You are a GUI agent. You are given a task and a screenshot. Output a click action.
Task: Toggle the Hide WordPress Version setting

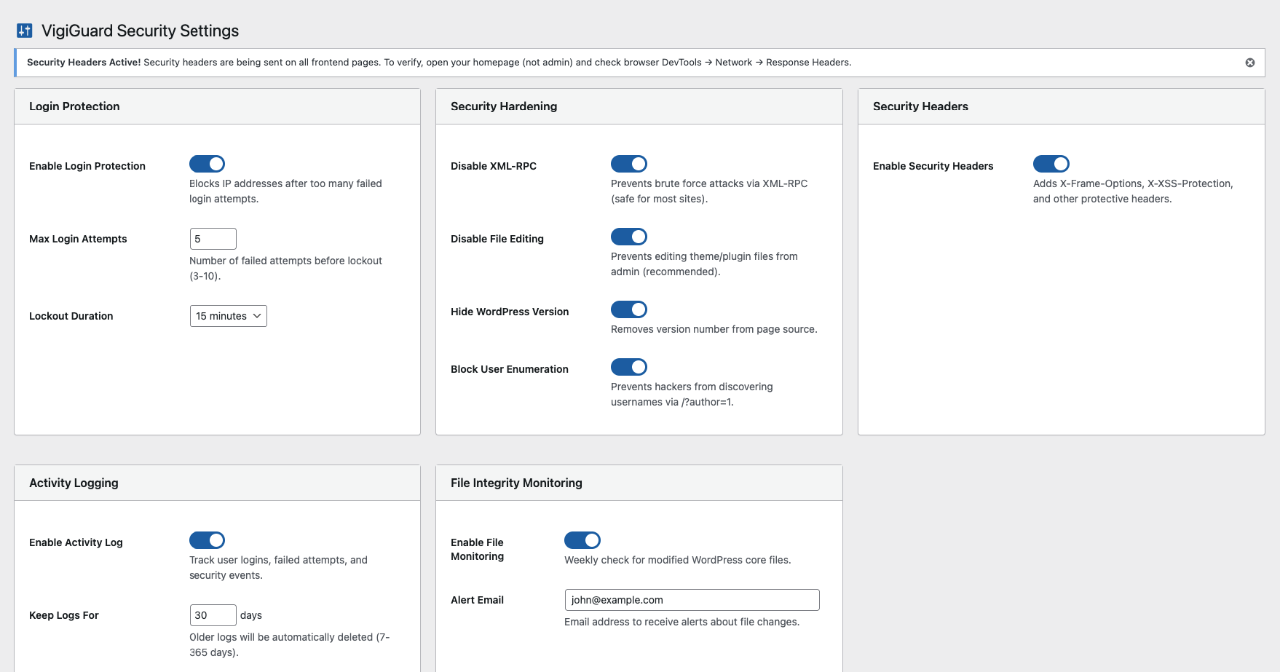[x=629, y=309]
